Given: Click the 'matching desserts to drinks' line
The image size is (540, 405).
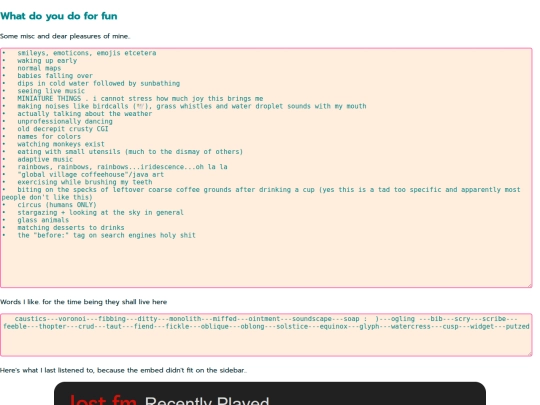Looking at the screenshot, I should click(71, 227).
